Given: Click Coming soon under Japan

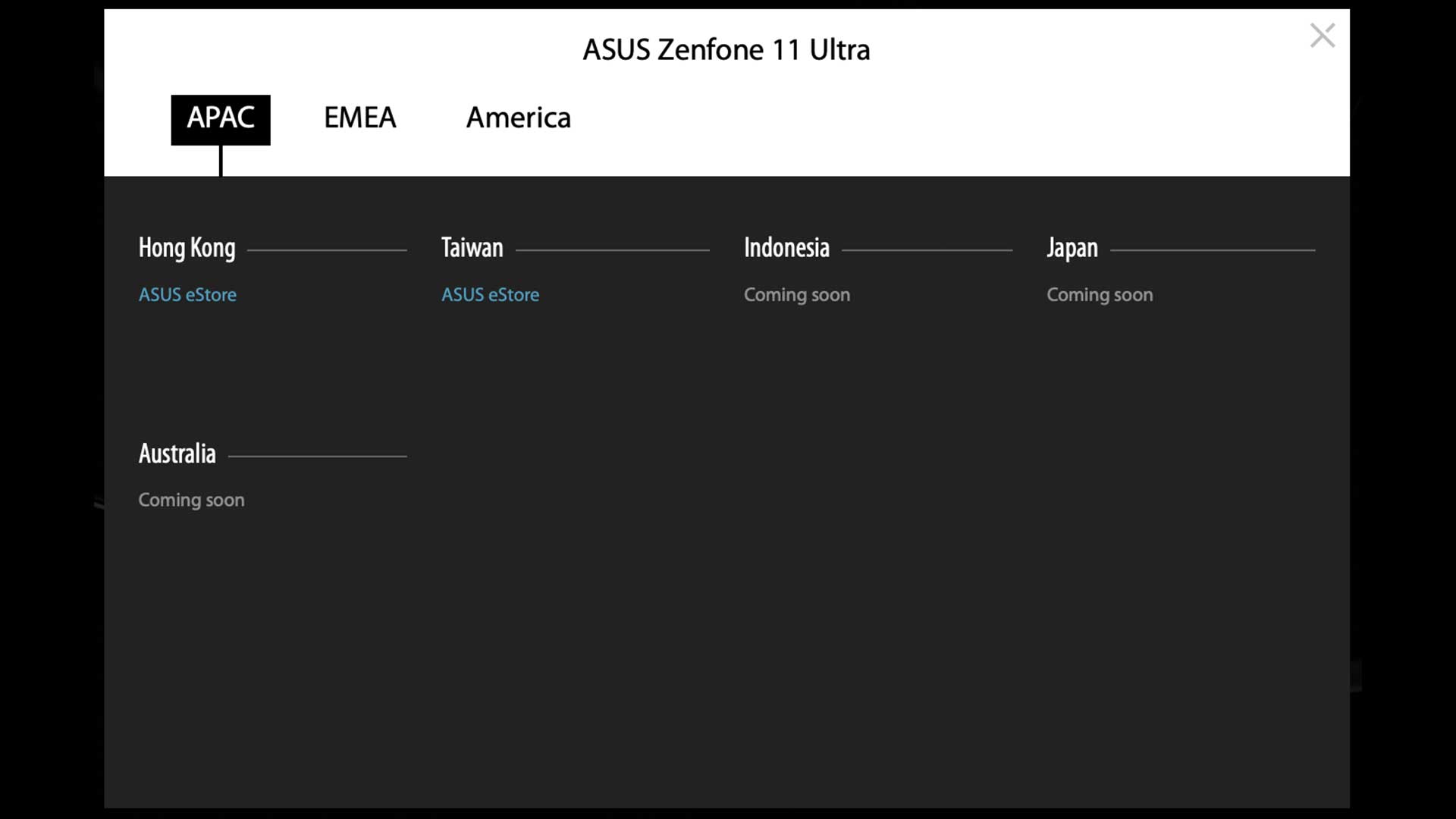Looking at the screenshot, I should (x=1100, y=295).
